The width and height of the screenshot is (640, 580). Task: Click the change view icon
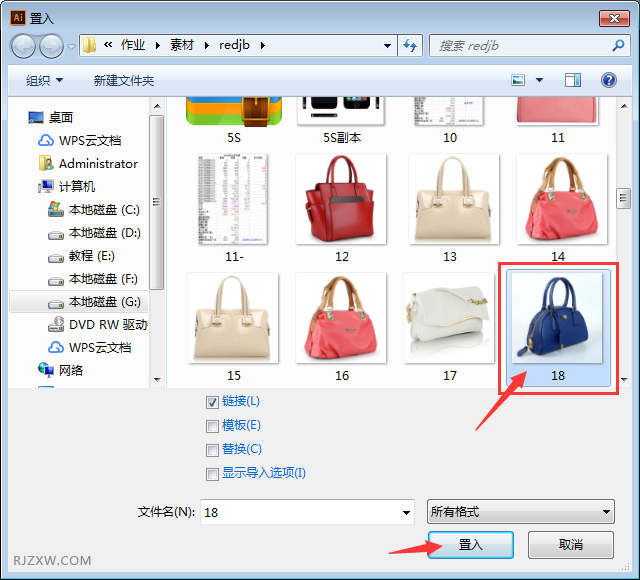point(518,80)
